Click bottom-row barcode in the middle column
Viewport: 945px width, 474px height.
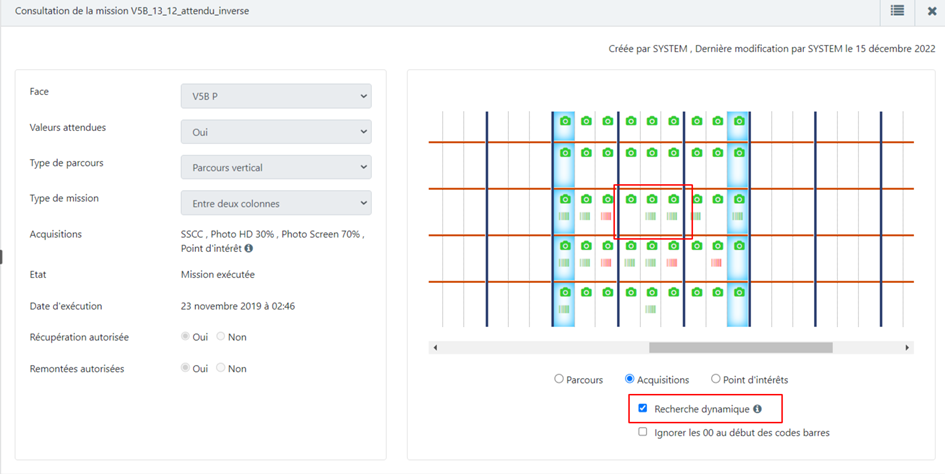coord(651,309)
